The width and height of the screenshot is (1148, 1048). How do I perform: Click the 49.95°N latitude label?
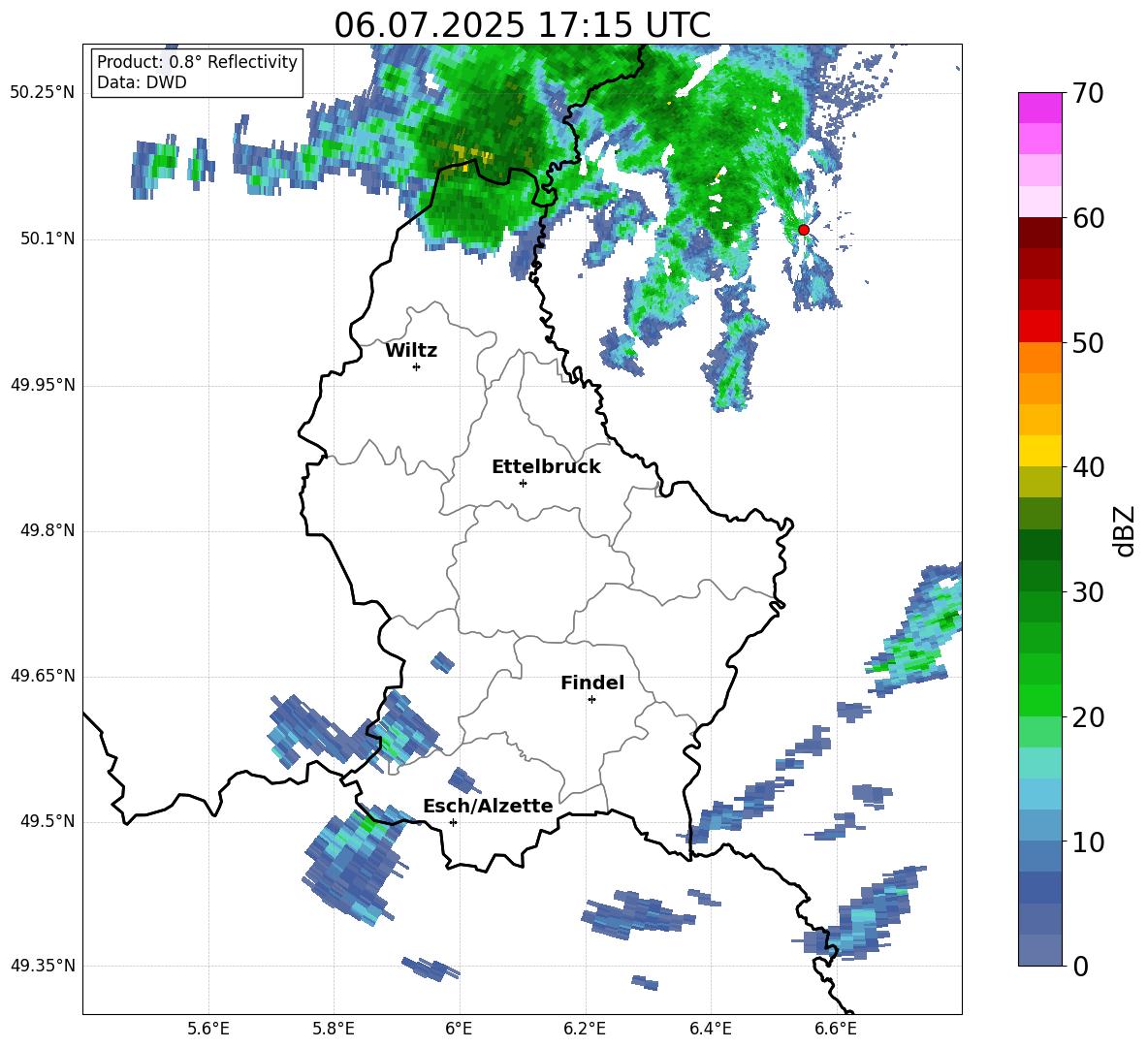tap(43, 385)
